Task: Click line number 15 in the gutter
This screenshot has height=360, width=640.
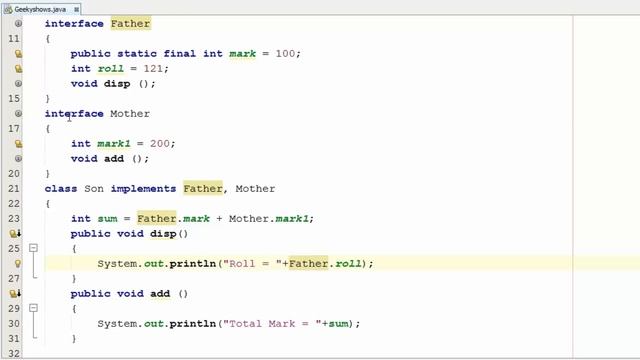Action: click(13, 99)
